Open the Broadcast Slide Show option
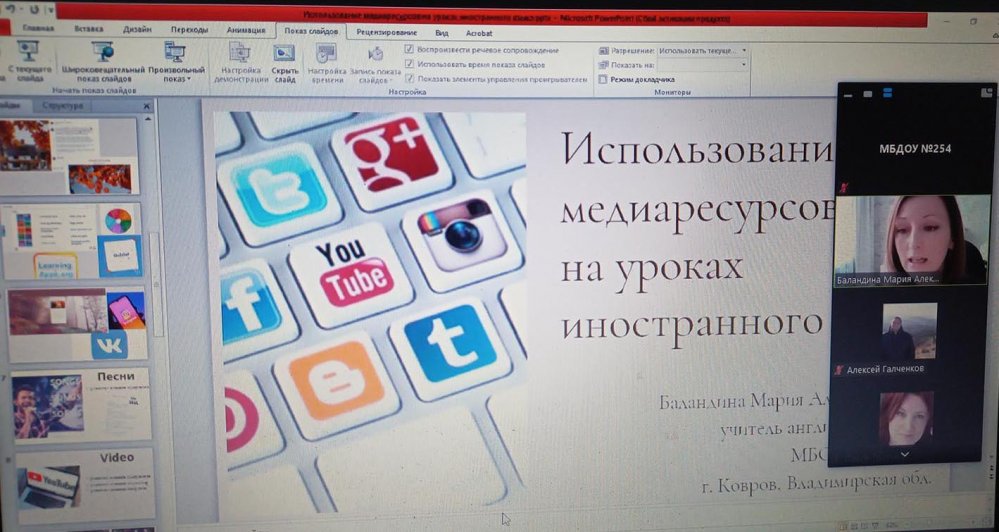The image size is (999, 532). [103, 61]
